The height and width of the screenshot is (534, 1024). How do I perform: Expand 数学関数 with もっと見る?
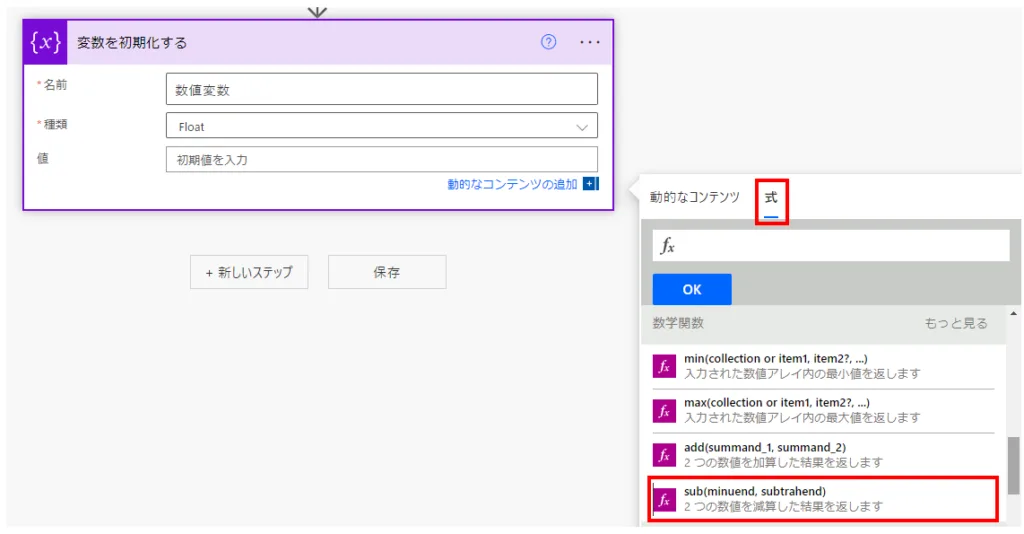(955, 323)
